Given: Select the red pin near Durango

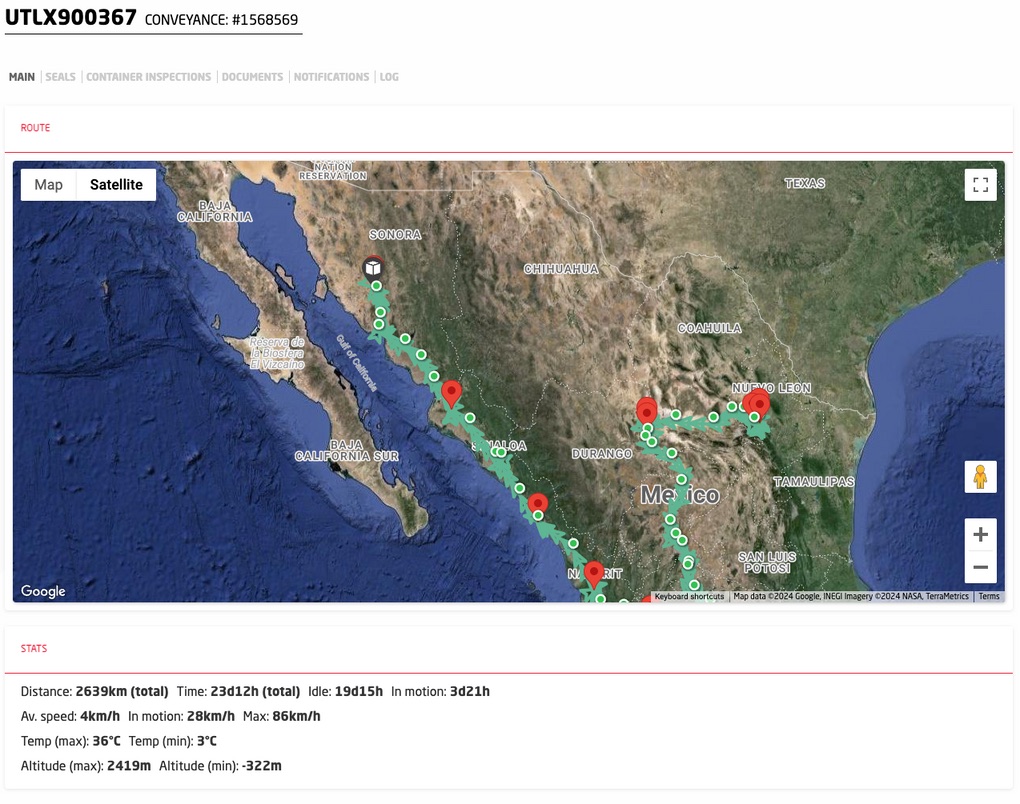Looking at the screenshot, I should pyautogui.click(x=646, y=411).
